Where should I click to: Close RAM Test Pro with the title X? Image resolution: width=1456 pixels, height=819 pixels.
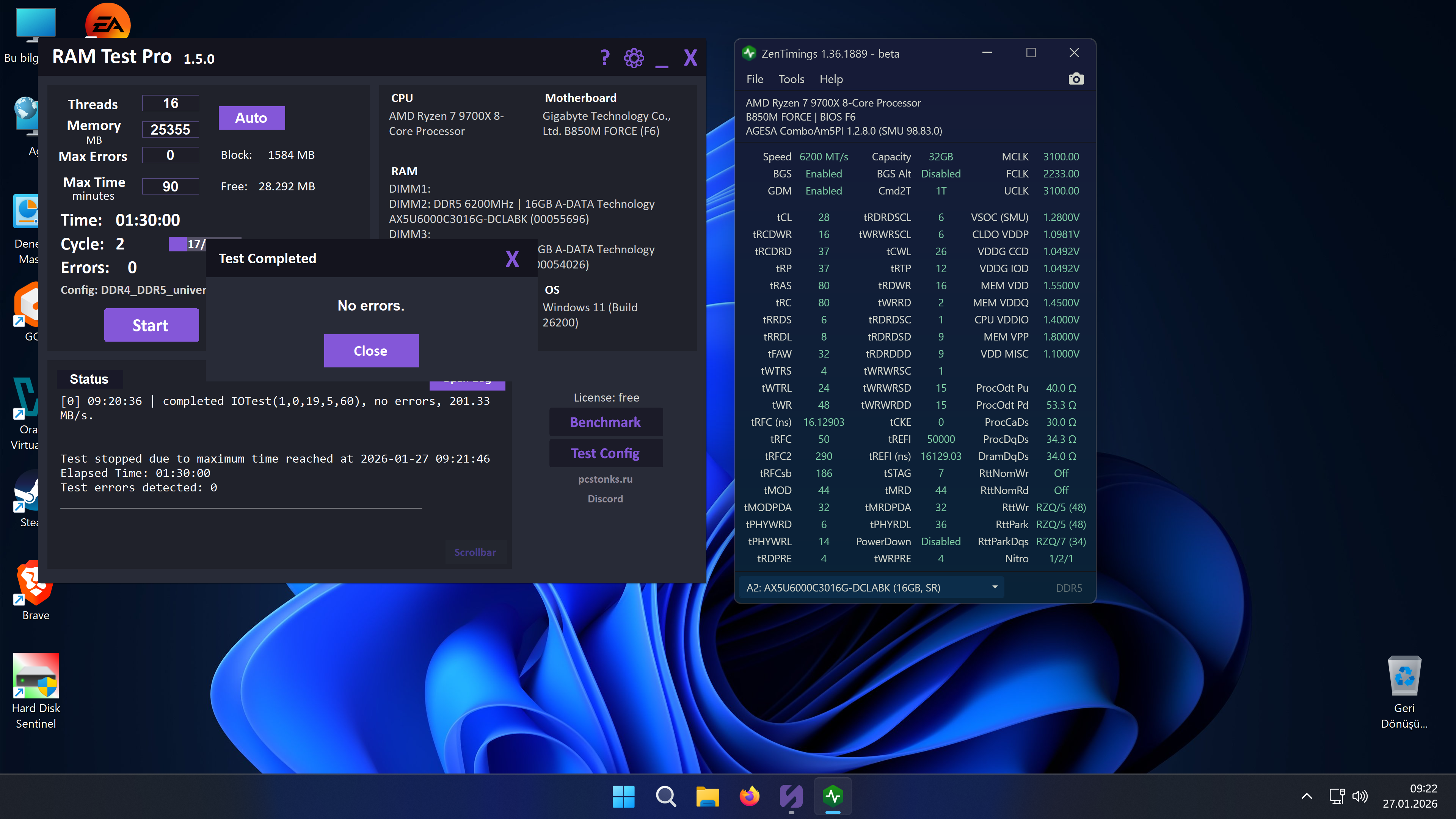point(690,58)
